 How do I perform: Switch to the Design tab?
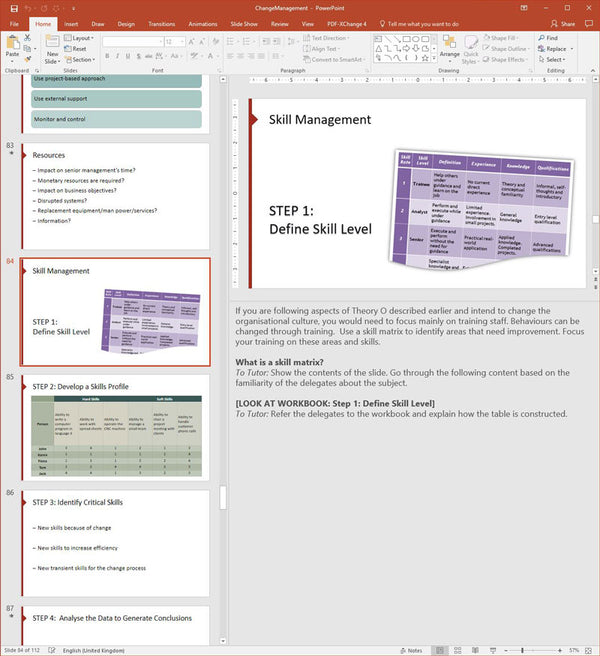[126, 24]
